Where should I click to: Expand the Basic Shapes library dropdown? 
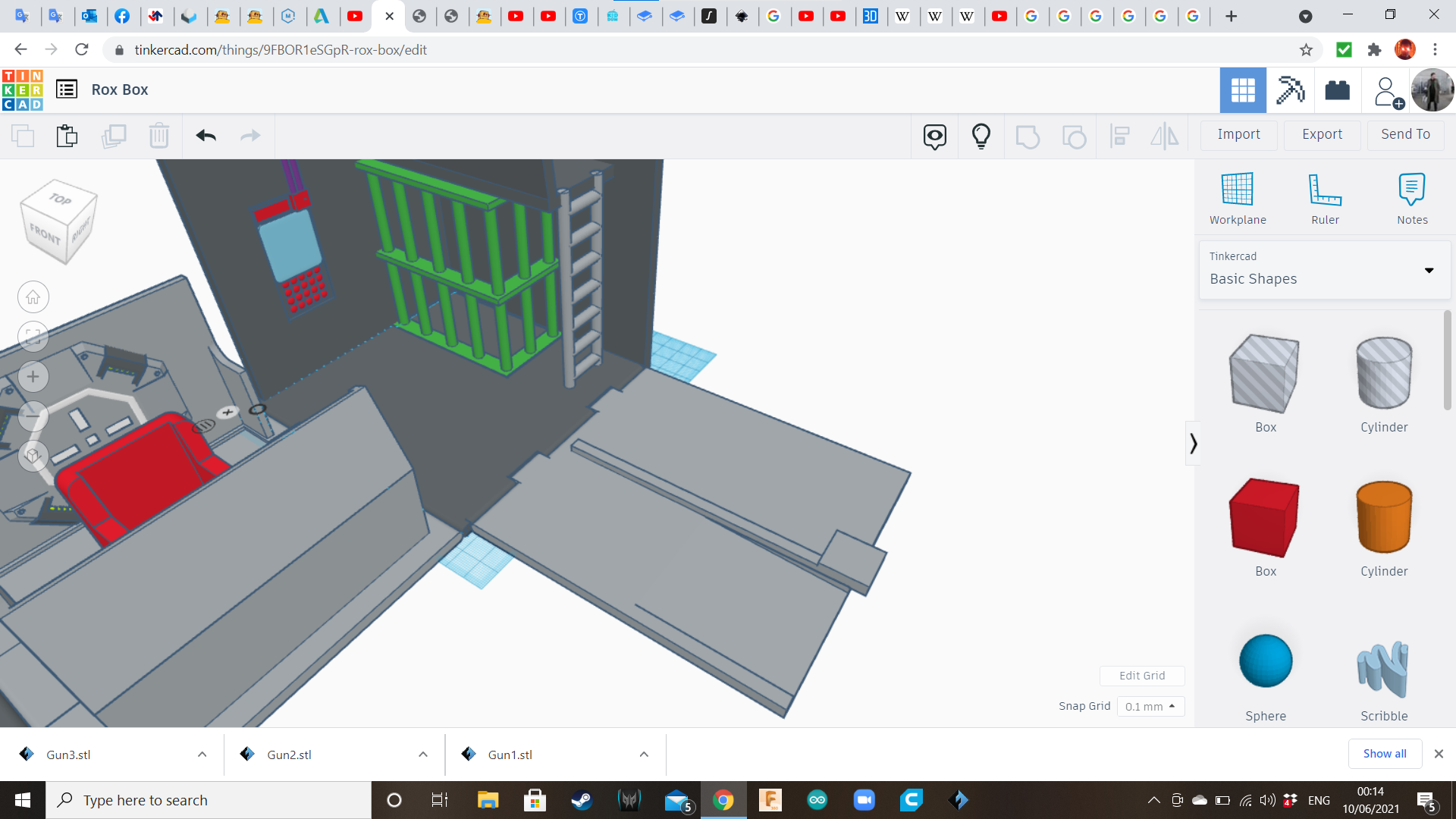(1429, 270)
